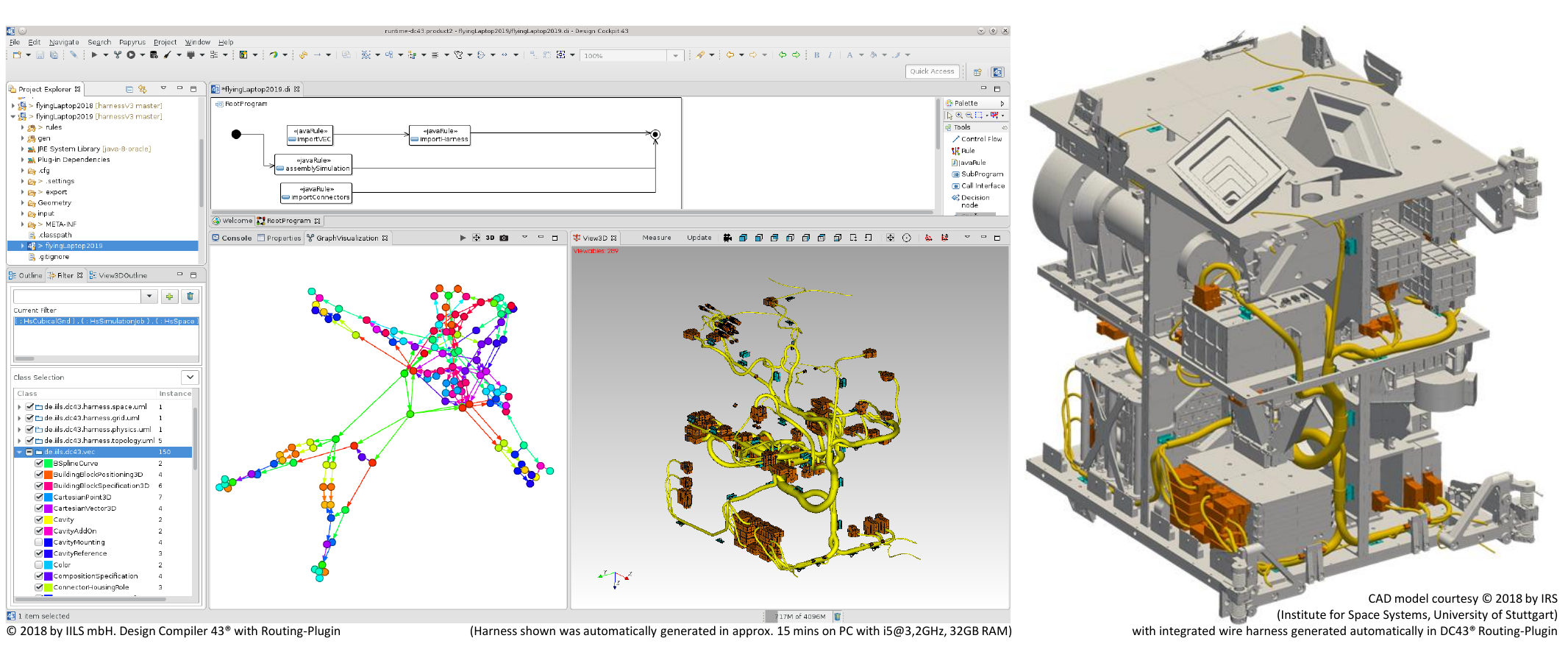The width and height of the screenshot is (1568, 652).
Task: Uncheck the BSplineCurve class checkbox
Action: pos(39,464)
